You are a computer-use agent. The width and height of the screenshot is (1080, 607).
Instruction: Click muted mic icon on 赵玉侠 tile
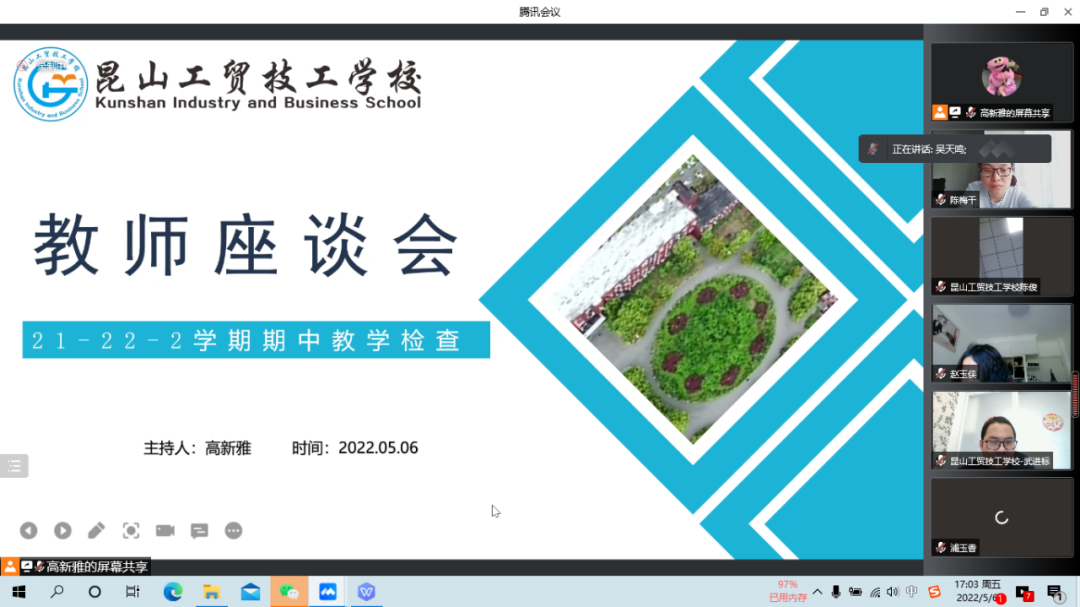(x=941, y=373)
